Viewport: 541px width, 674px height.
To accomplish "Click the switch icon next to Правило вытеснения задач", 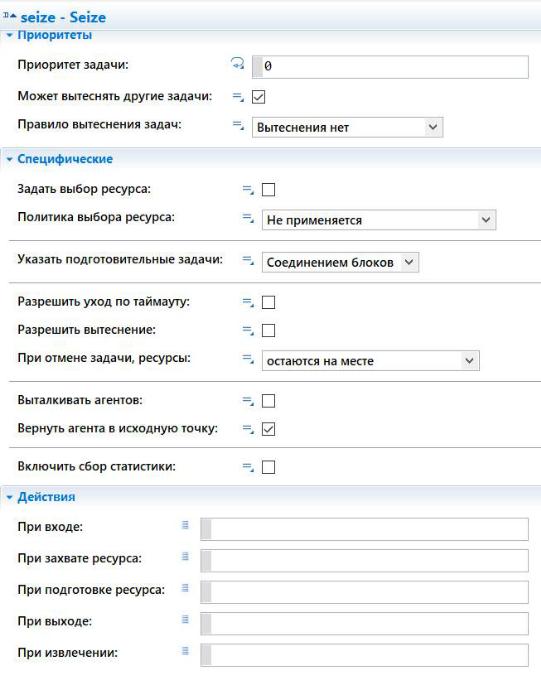I will 238,125.
